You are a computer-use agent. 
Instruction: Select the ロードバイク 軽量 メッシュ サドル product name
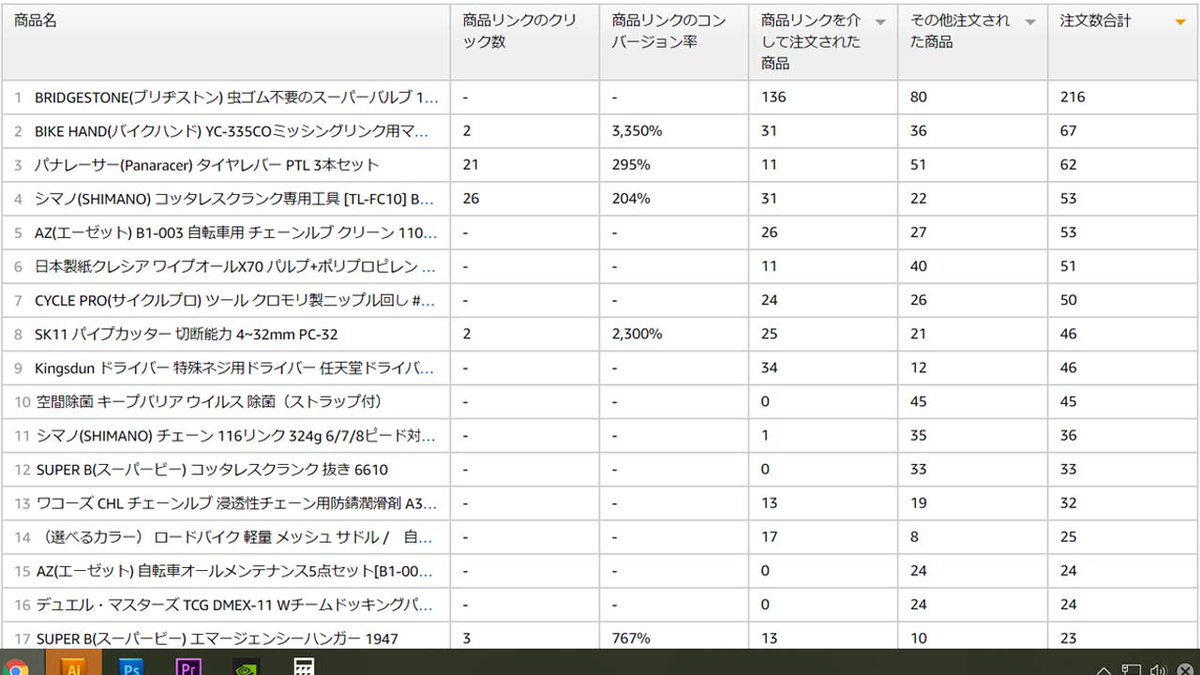click(x=234, y=538)
